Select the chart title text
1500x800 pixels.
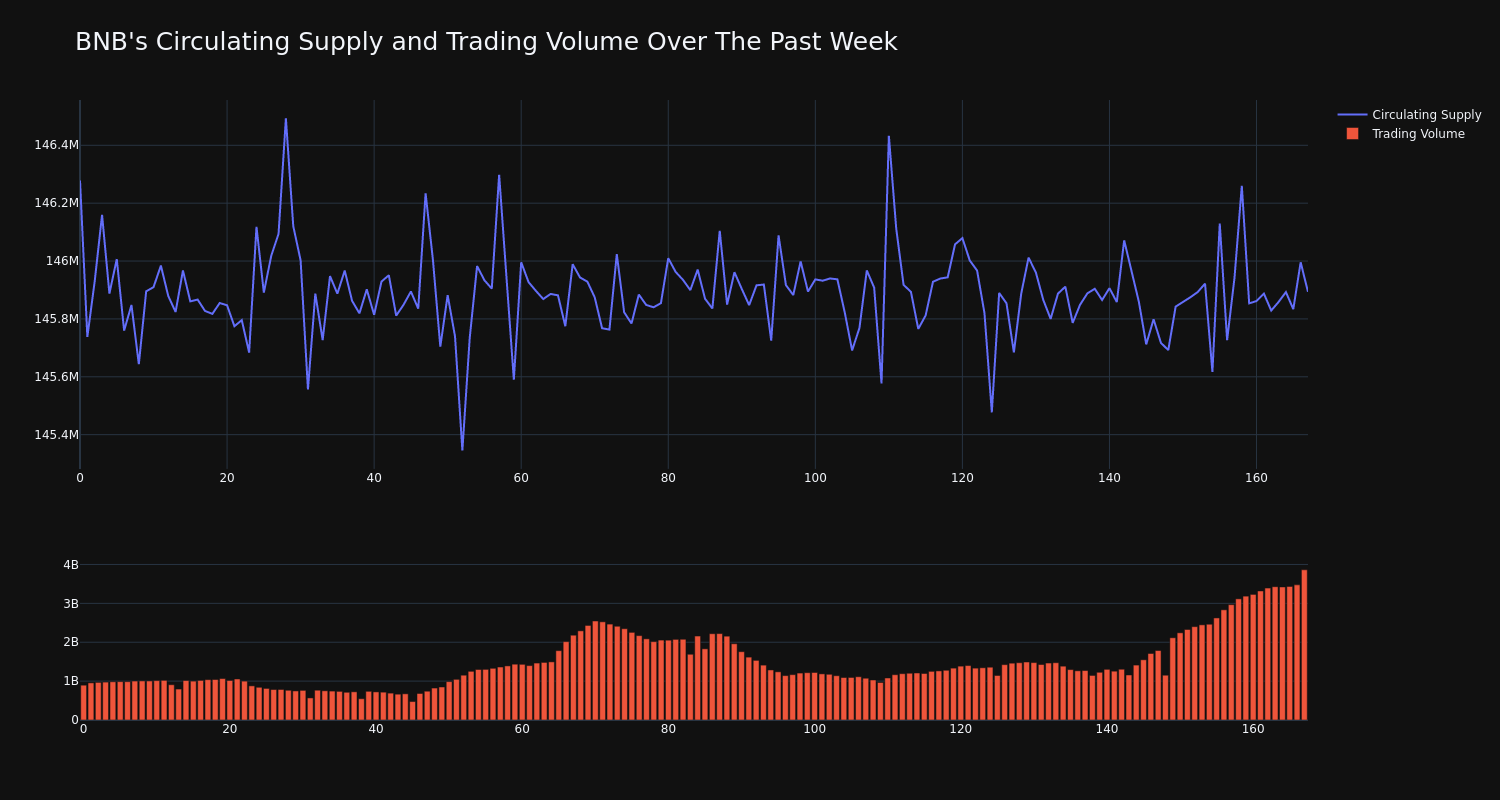pyautogui.click(x=486, y=42)
